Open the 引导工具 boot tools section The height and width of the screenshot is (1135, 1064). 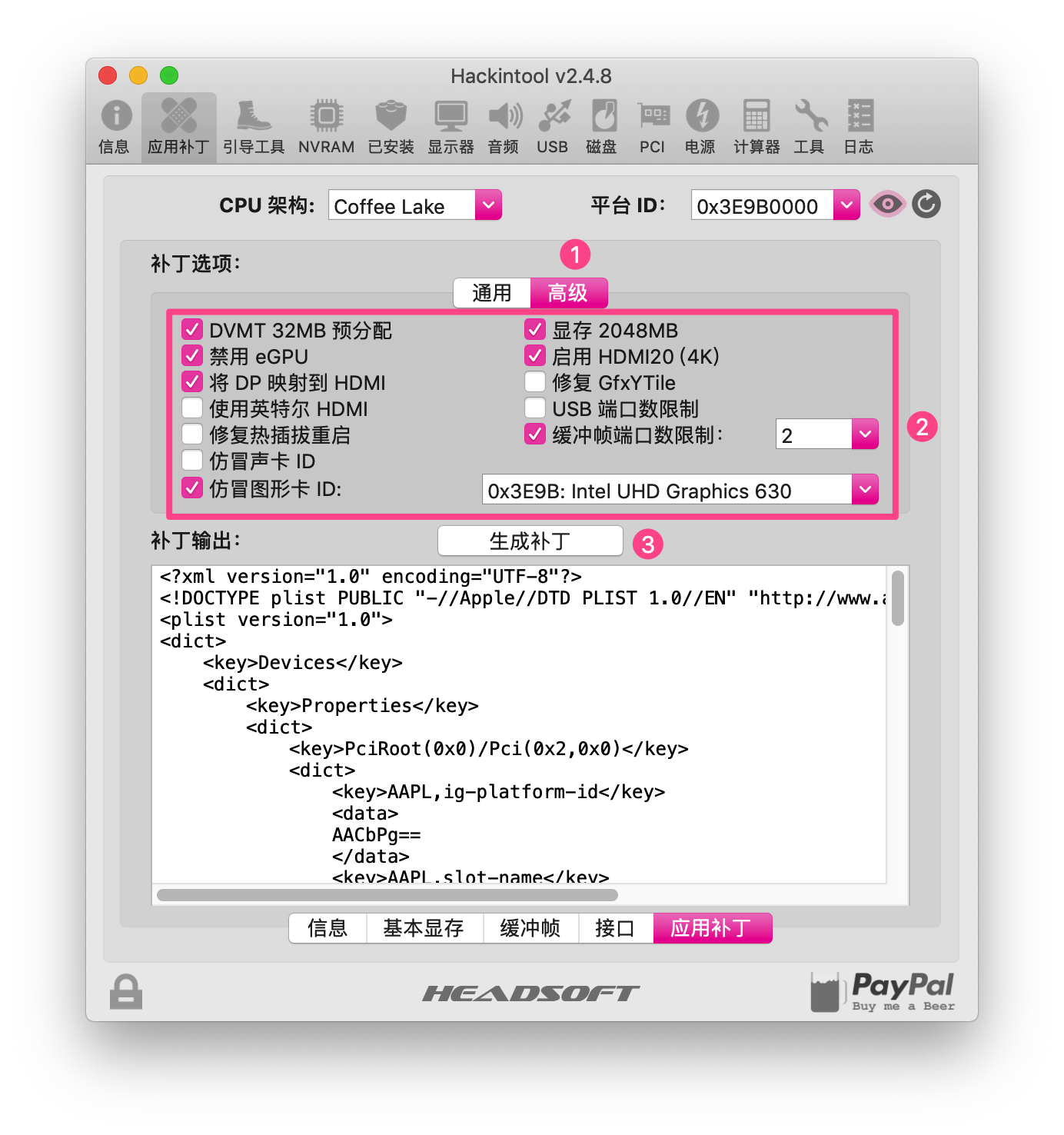(x=254, y=127)
